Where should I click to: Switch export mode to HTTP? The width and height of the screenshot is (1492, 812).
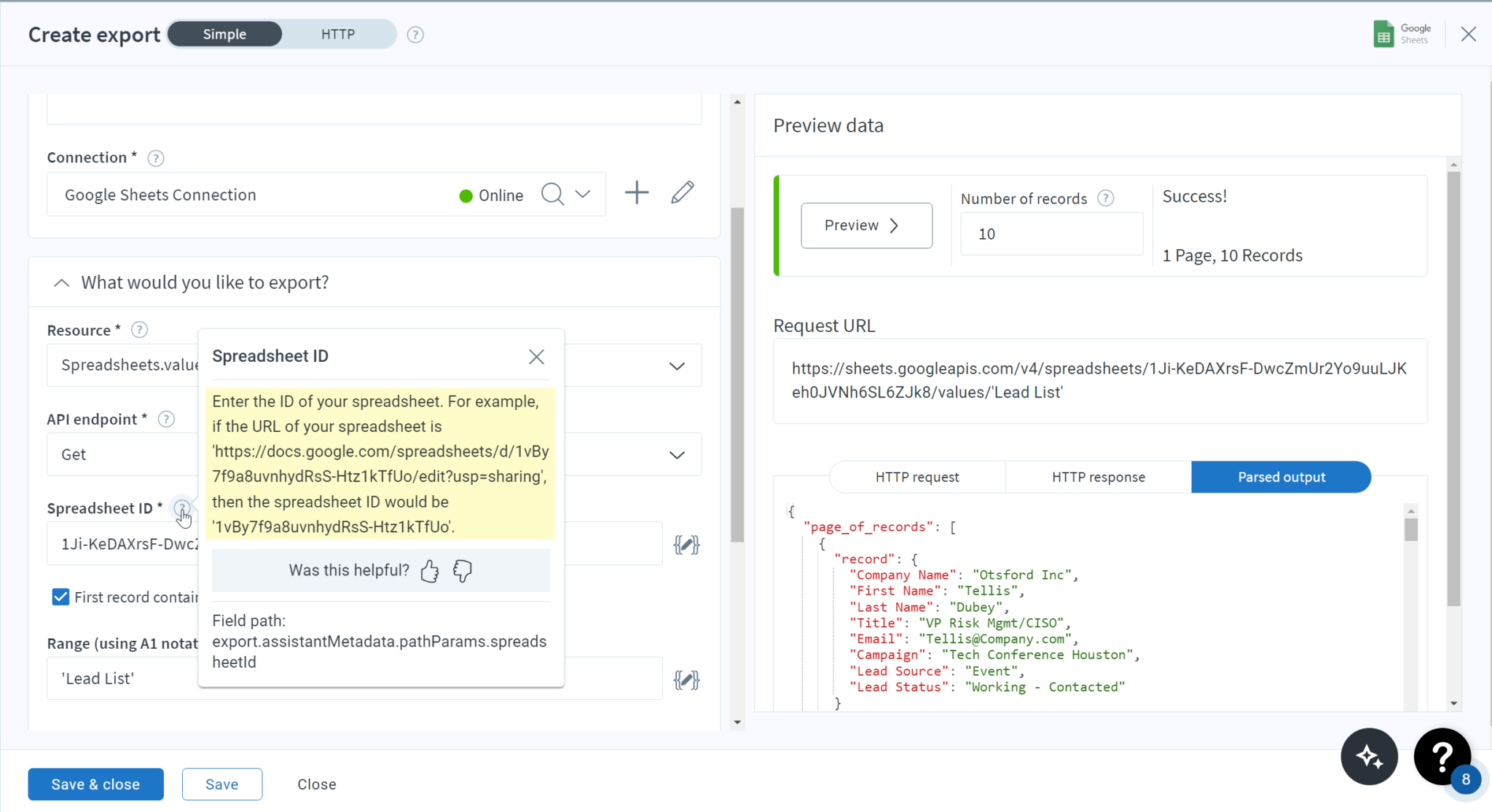pyautogui.click(x=337, y=33)
